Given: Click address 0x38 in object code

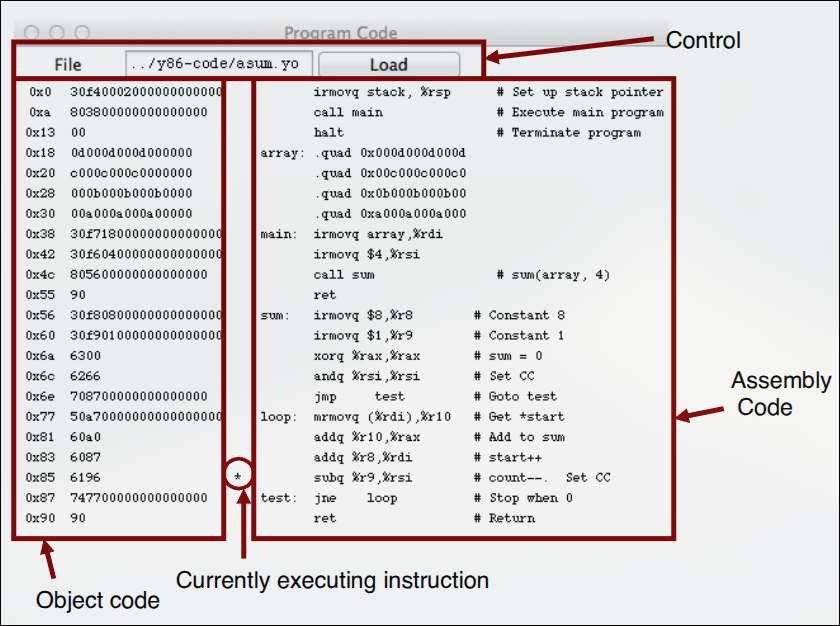Looking at the screenshot, I should pyautogui.click(x=40, y=234).
